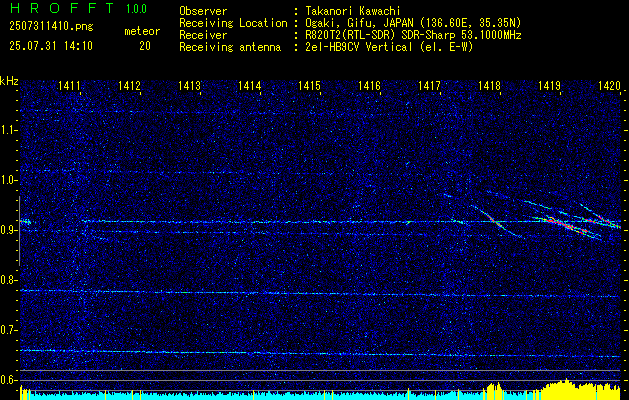629x400 pixels.
Task: Click the 1420 time axis marker
Action: [609, 85]
